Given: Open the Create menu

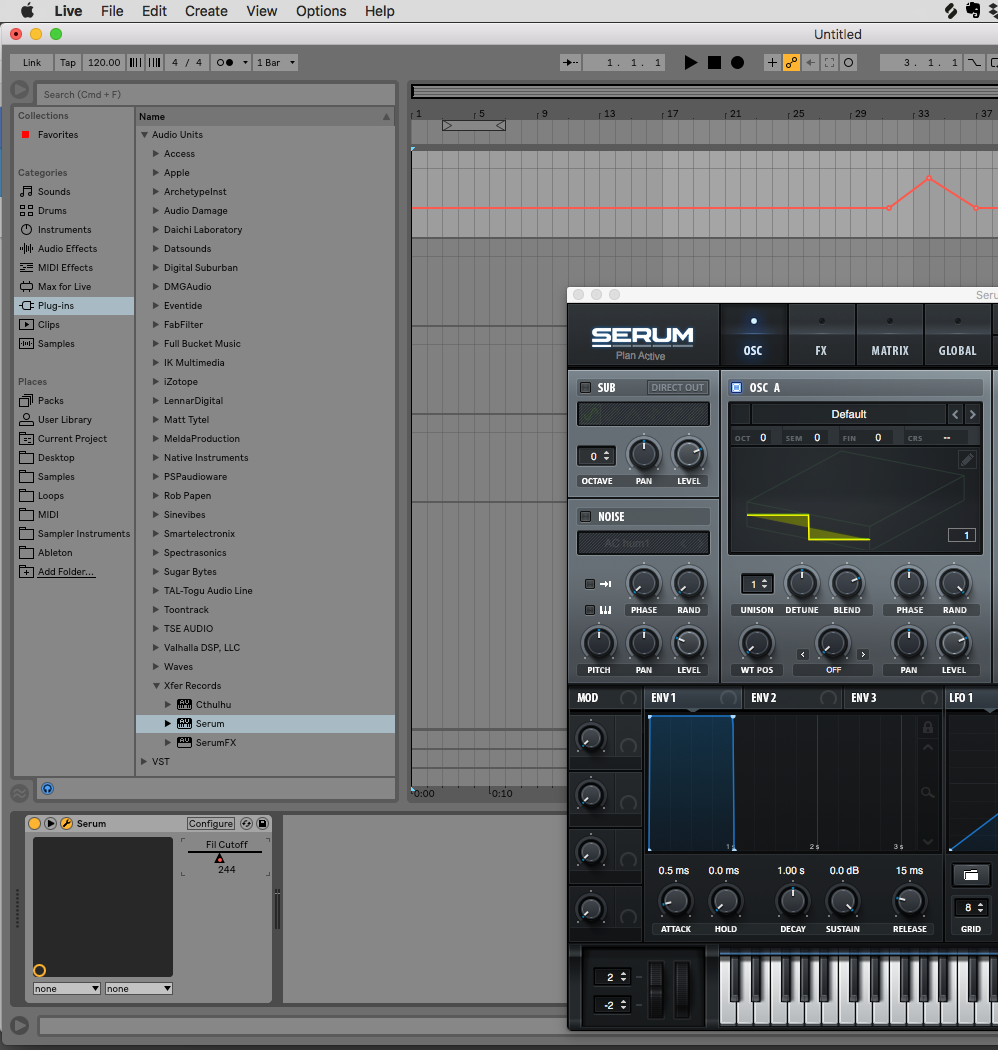Looking at the screenshot, I should point(206,11).
